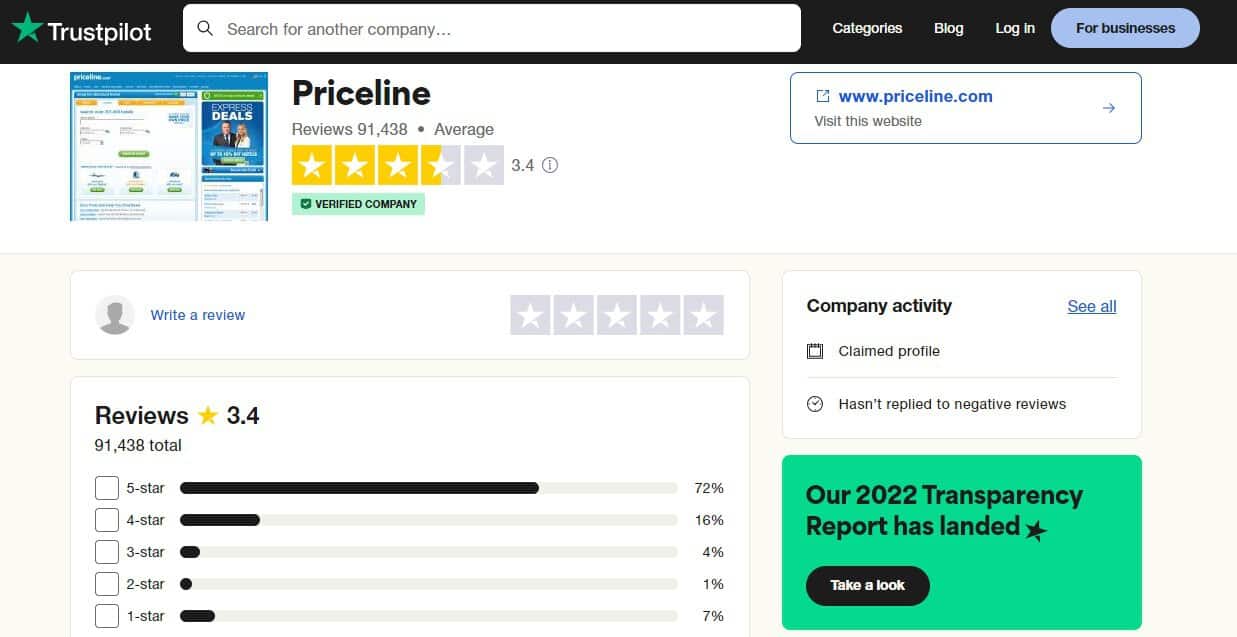The height and width of the screenshot is (637, 1237).
Task: Click the 5-star percentage bar
Action: coord(429,488)
